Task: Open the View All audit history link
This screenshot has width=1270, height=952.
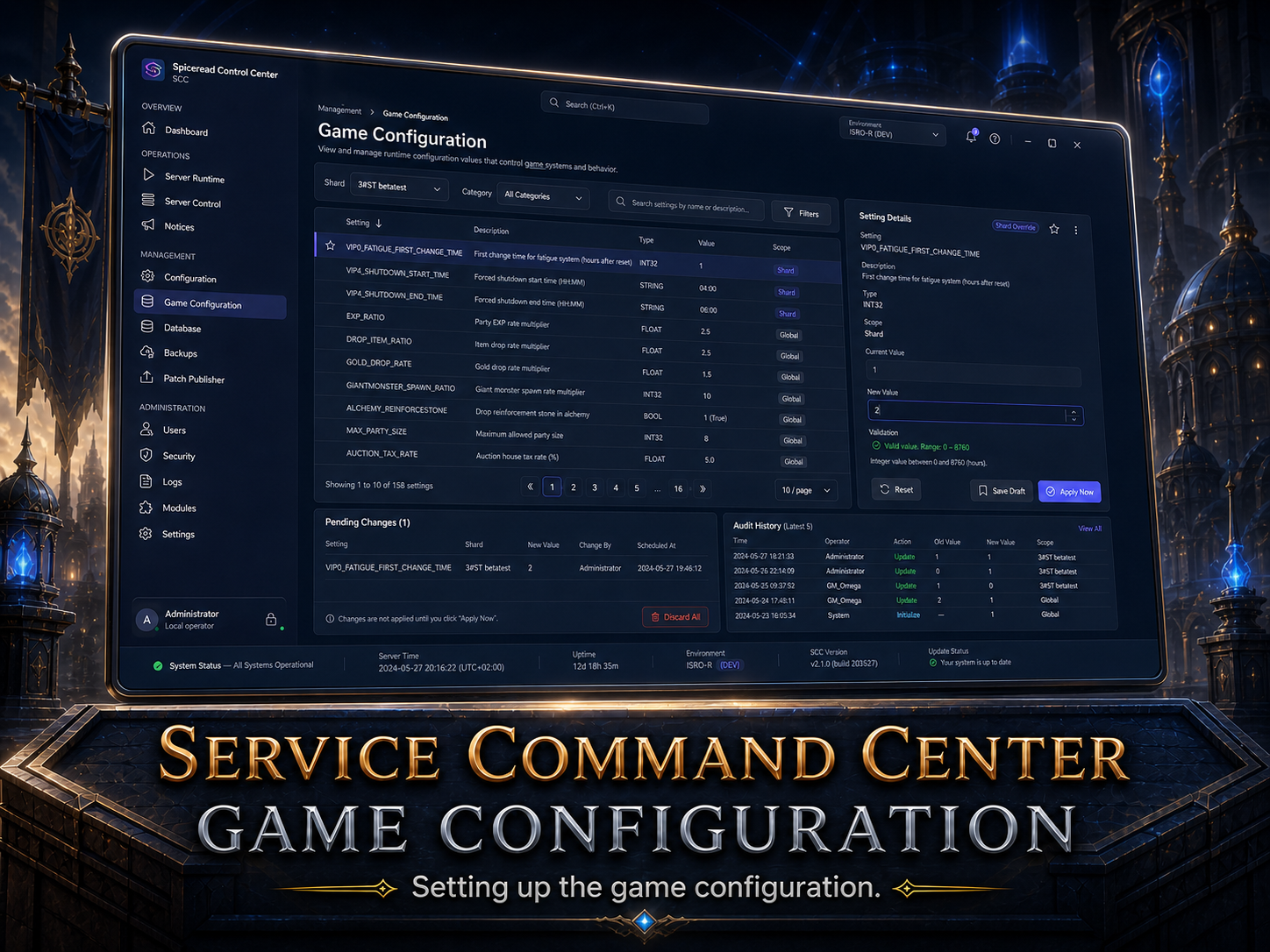Action: [x=1090, y=529]
